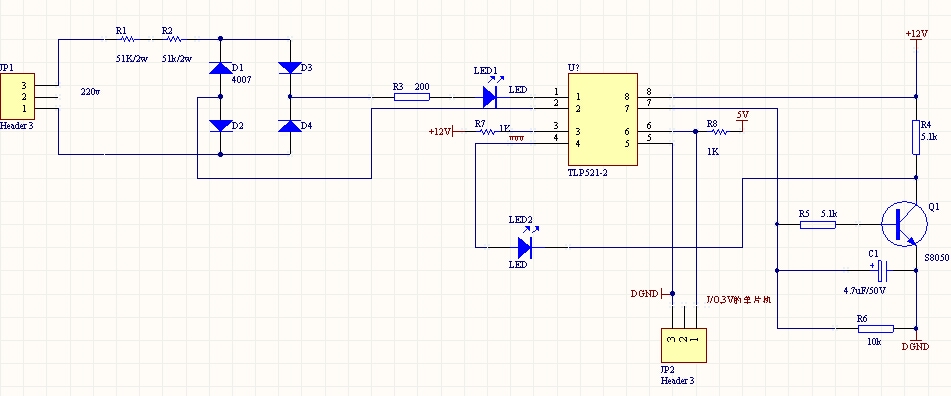Select the LED2 diode symbol
Screen dimensions: 951x396
tap(525, 247)
